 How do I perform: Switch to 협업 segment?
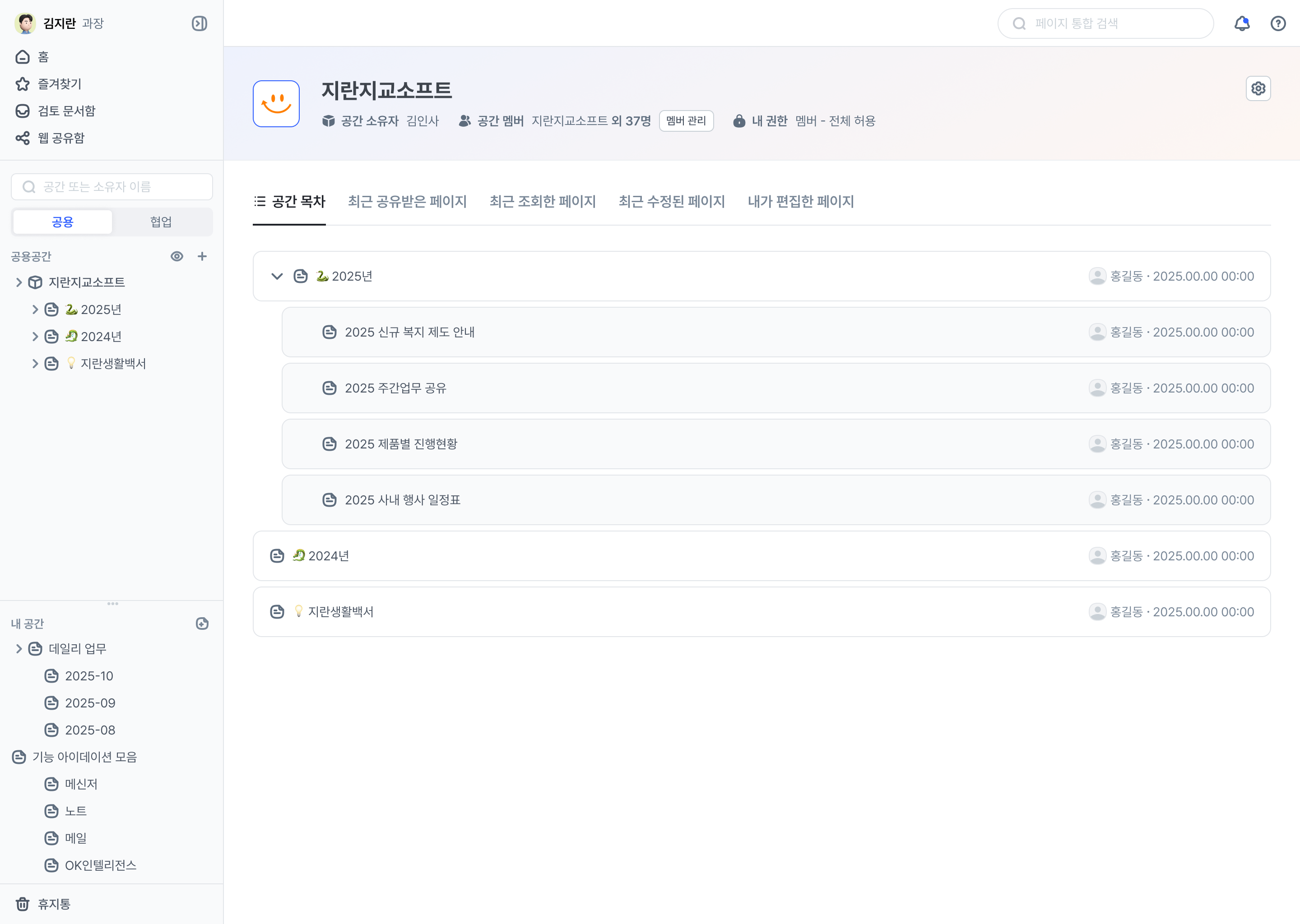pyautogui.click(x=161, y=222)
